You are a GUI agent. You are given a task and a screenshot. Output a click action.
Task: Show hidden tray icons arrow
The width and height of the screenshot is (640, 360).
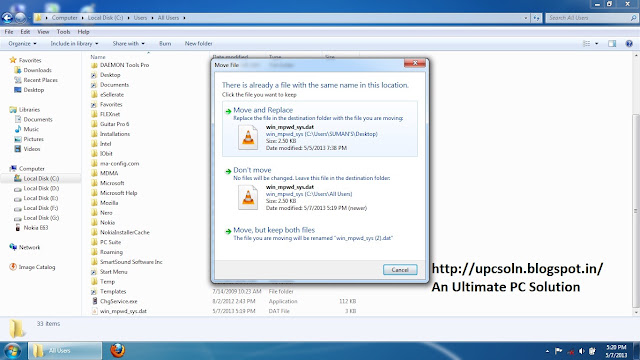(x=547, y=351)
